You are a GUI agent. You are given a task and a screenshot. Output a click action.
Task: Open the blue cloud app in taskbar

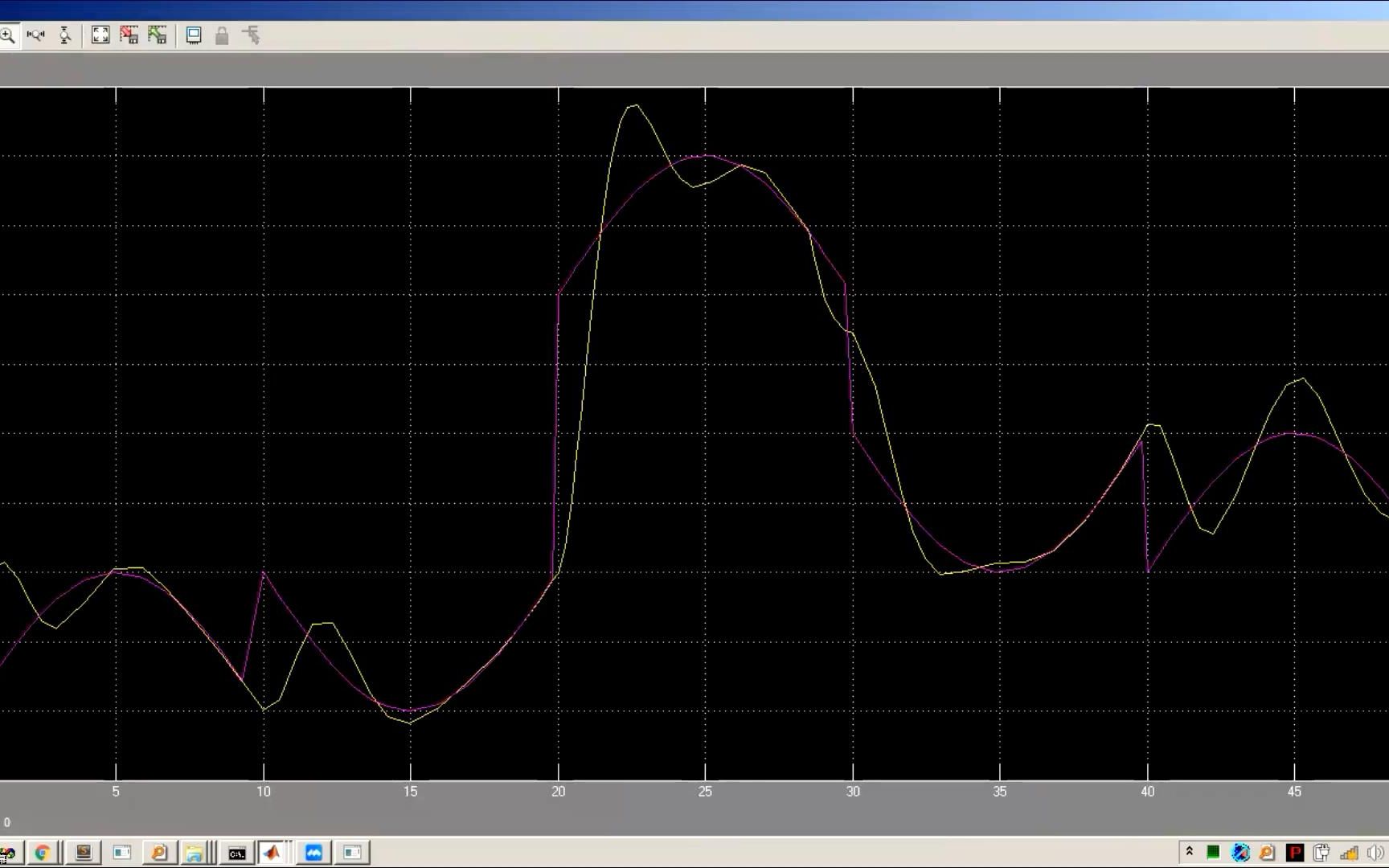pos(314,853)
